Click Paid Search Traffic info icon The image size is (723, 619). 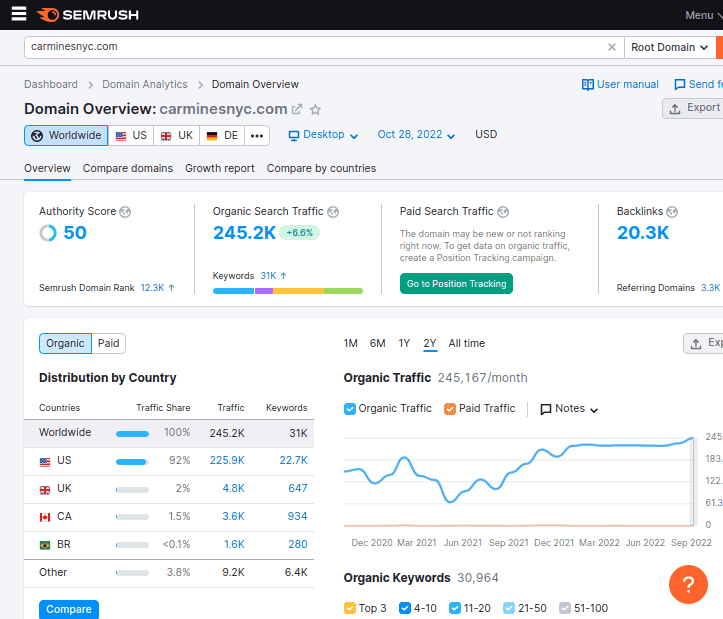tap(503, 212)
